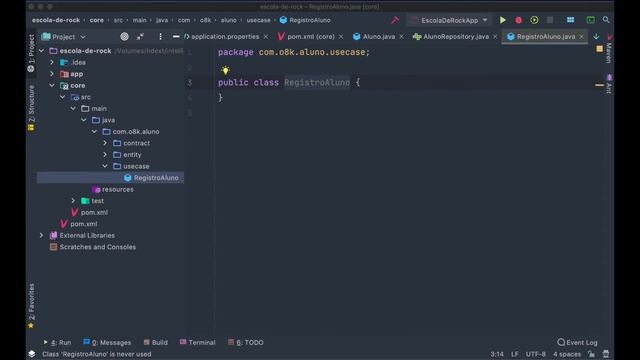Close the application.properties tab
Image resolution: width=640 pixels, height=360 pixels.
[266, 37]
